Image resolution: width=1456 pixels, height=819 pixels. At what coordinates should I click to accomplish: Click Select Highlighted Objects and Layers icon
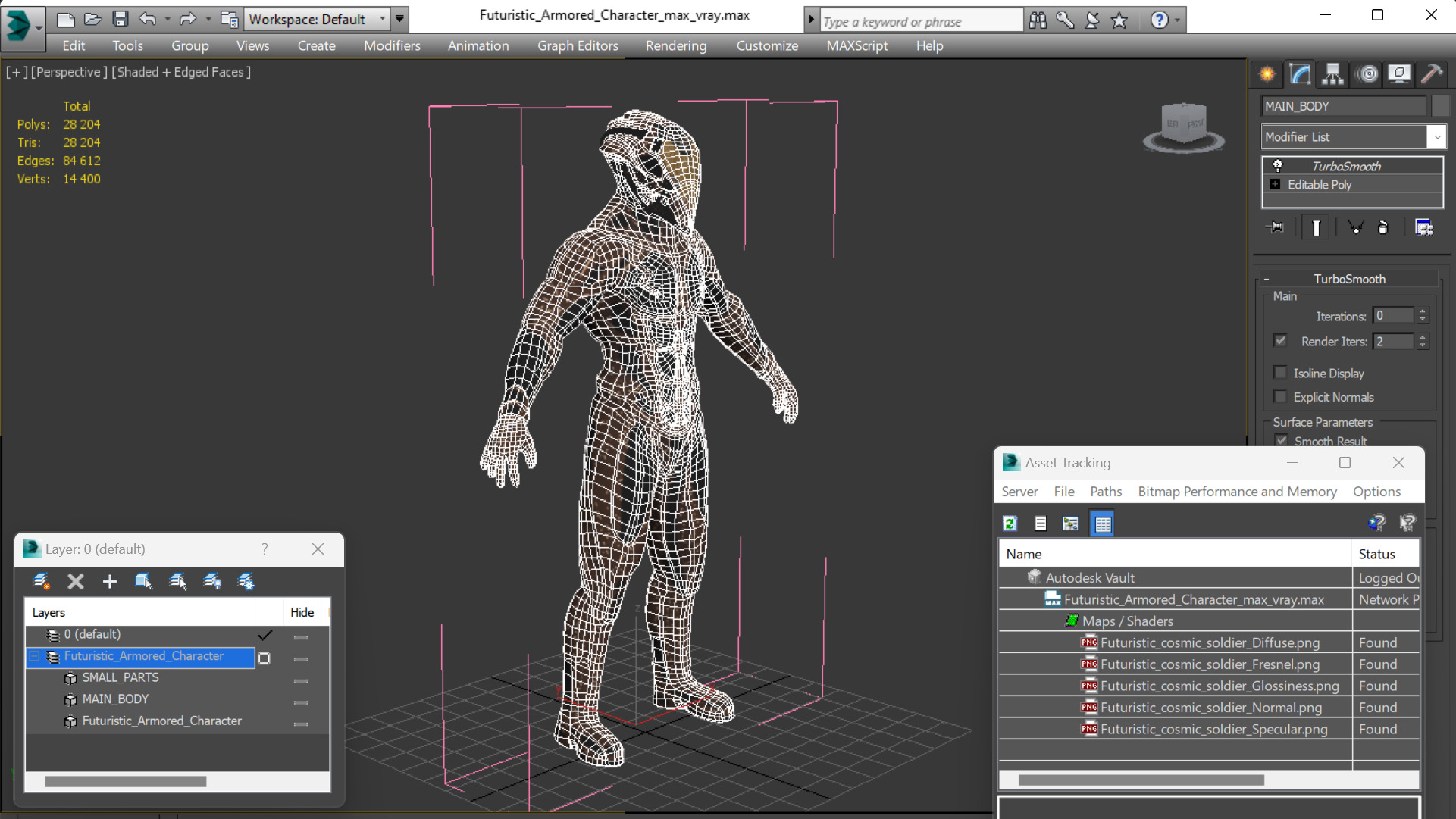tap(143, 581)
